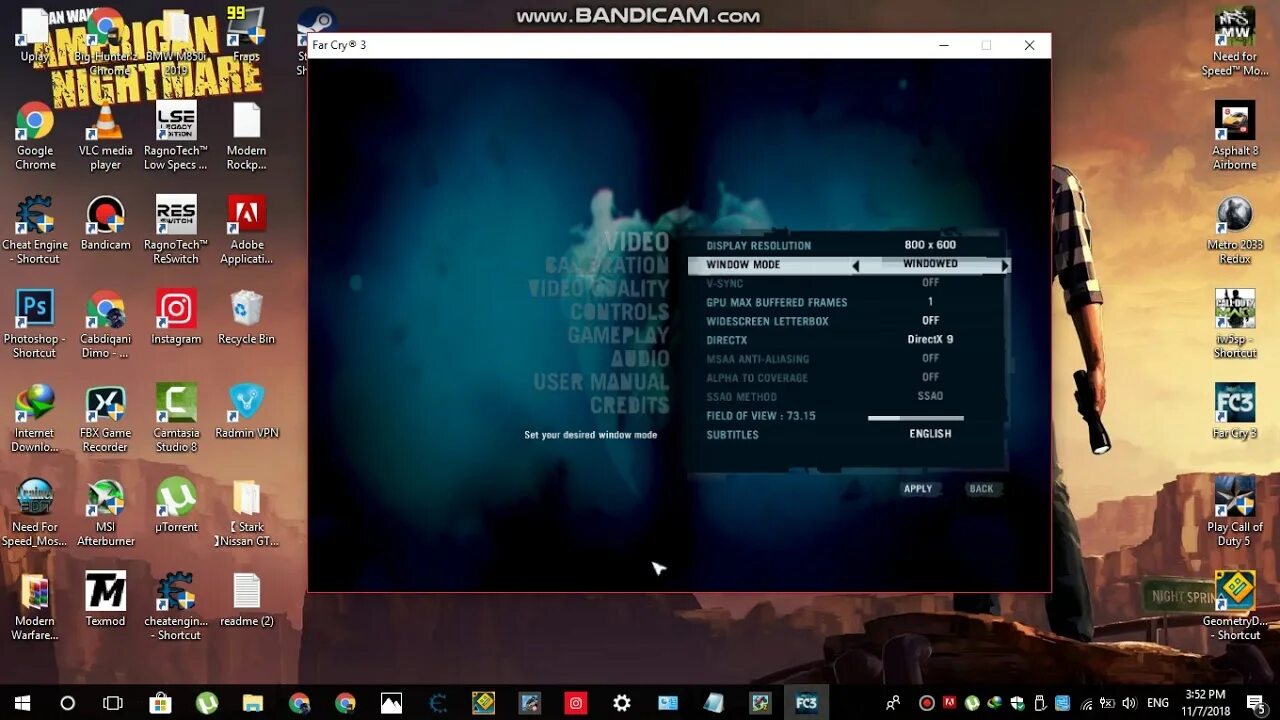Open Recycle Bin on desktop
This screenshot has height=720, width=1280.
pos(246,316)
